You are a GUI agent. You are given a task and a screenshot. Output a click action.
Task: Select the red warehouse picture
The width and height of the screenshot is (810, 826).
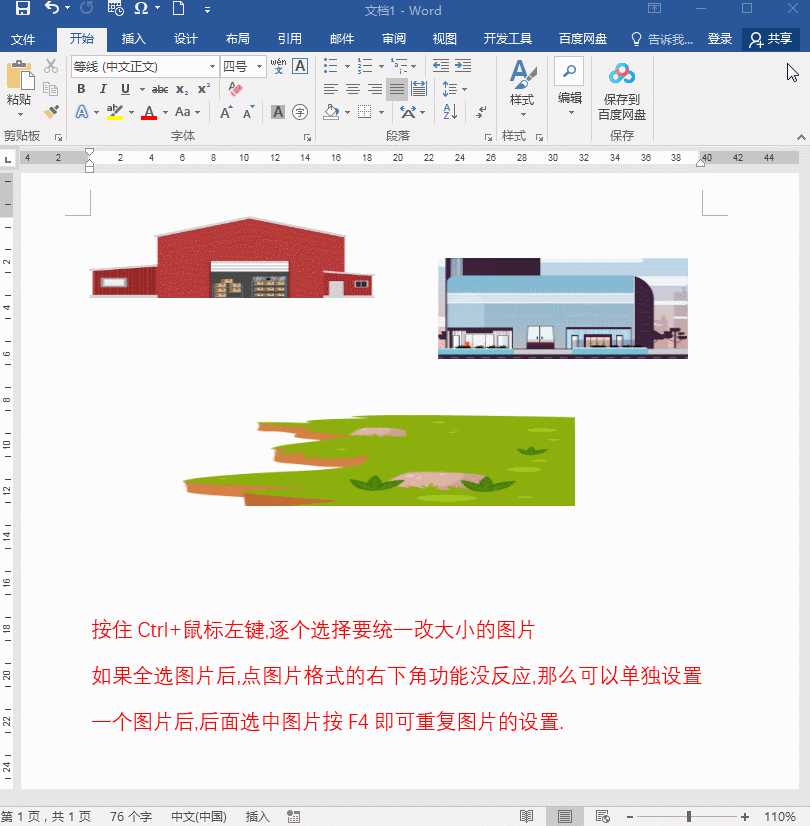[232, 258]
